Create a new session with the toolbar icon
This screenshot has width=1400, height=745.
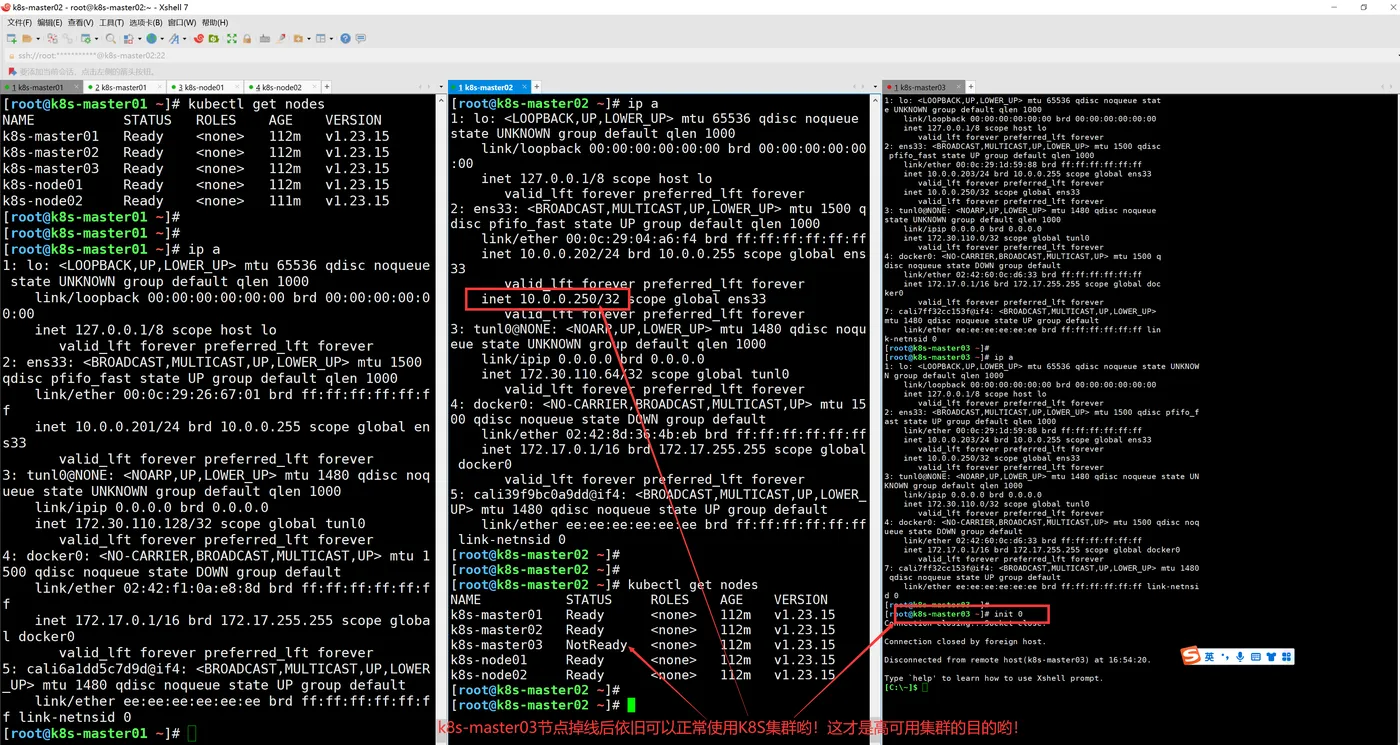pos(11,38)
